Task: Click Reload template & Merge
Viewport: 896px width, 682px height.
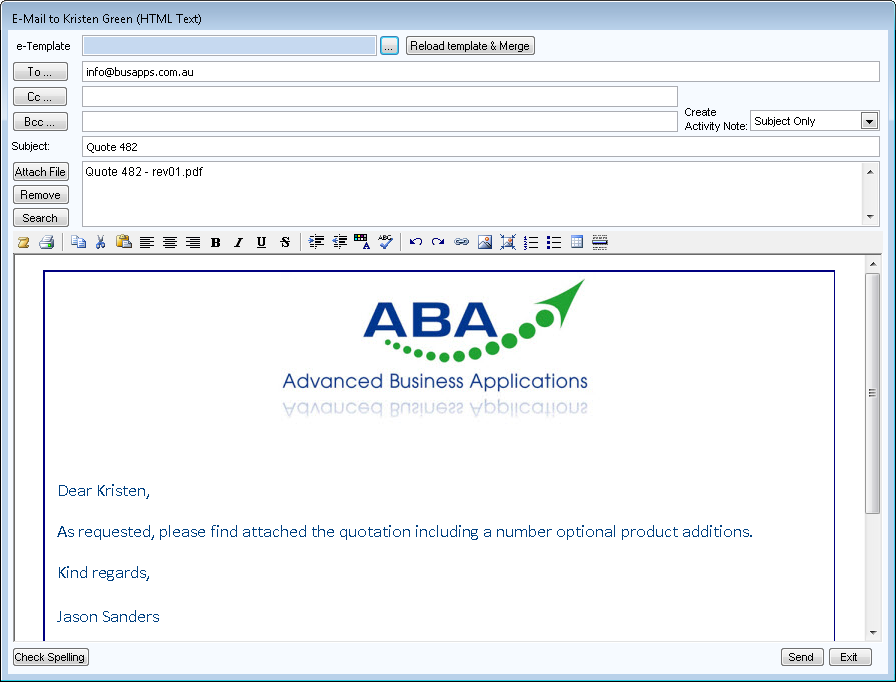Action: 470,46
